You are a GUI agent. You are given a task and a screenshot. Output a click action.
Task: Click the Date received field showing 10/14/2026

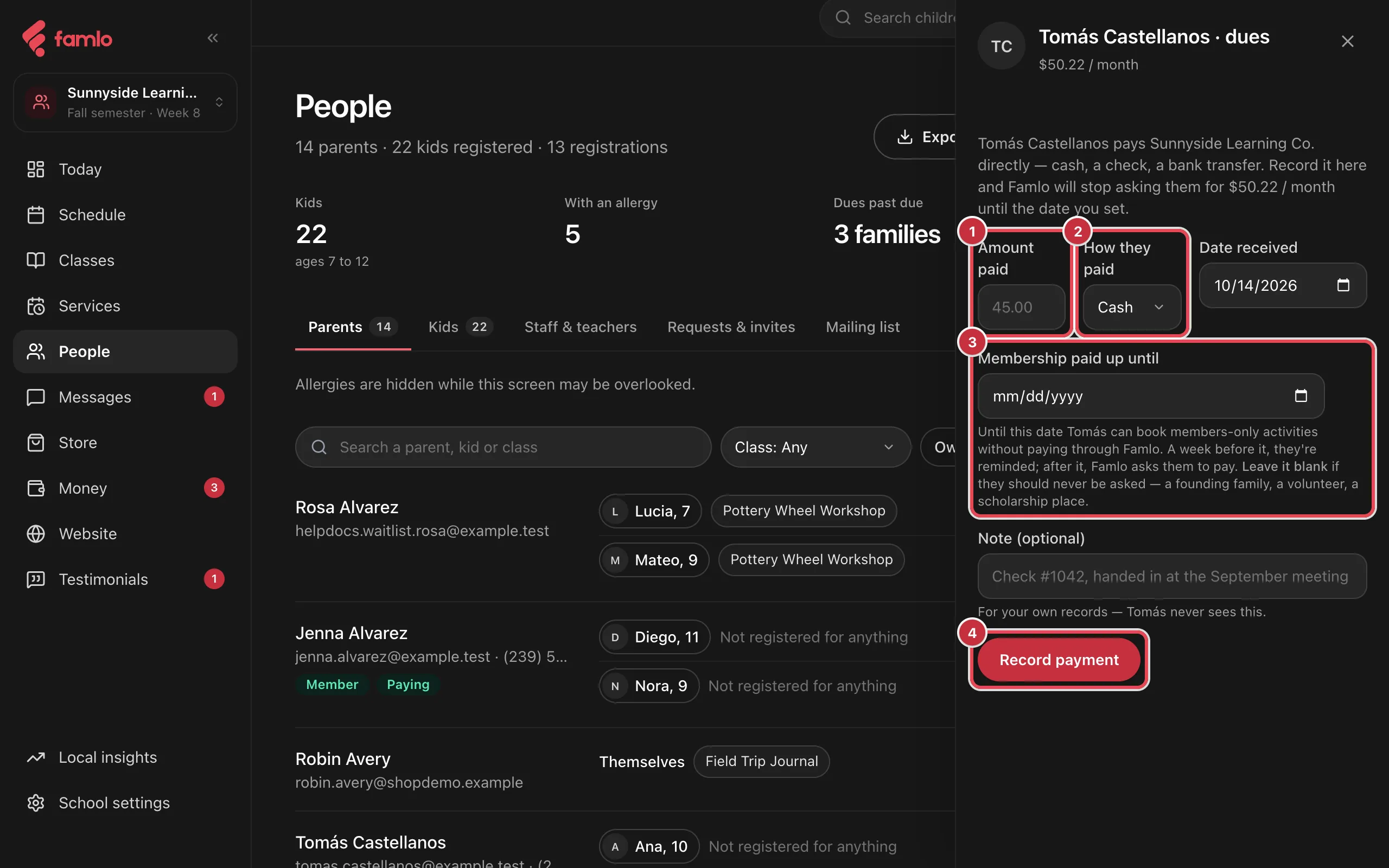pos(1282,285)
